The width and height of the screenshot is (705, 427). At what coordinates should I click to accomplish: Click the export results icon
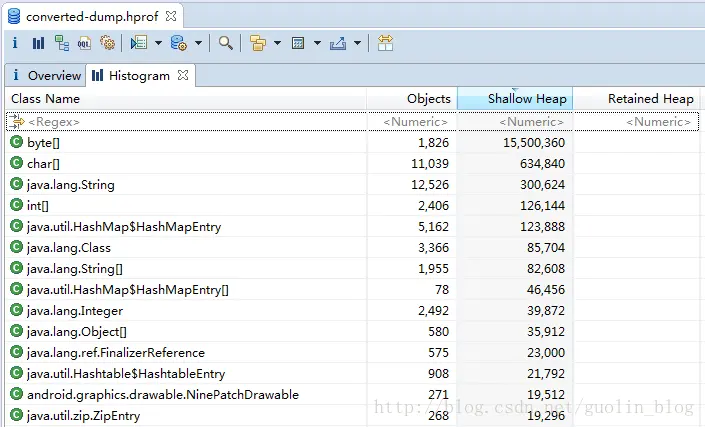click(x=338, y=43)
